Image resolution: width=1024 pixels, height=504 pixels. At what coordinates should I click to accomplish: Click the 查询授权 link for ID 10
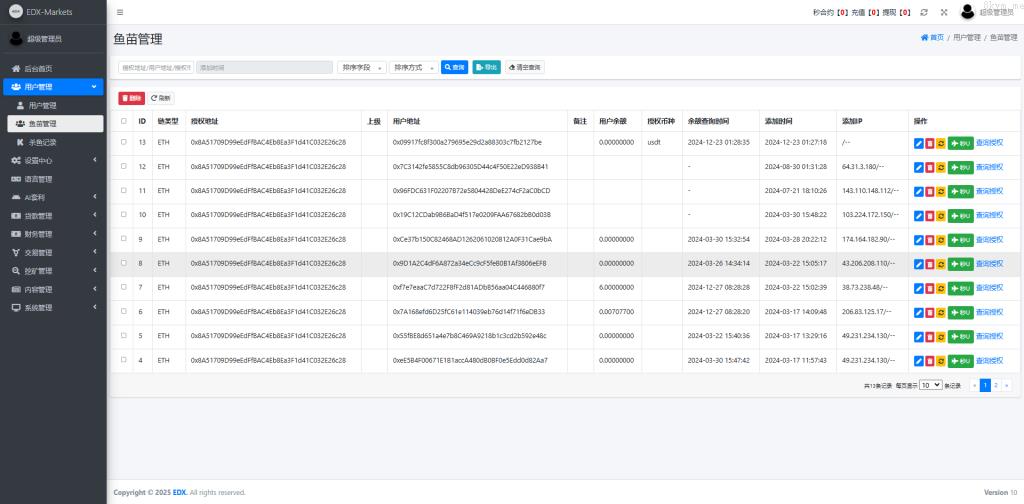click(989, 215)
